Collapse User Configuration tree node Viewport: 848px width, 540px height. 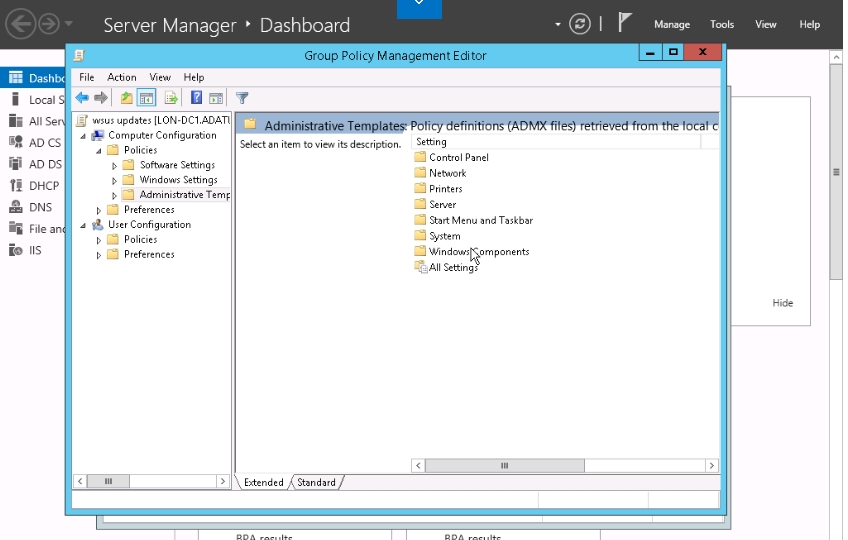83,225
